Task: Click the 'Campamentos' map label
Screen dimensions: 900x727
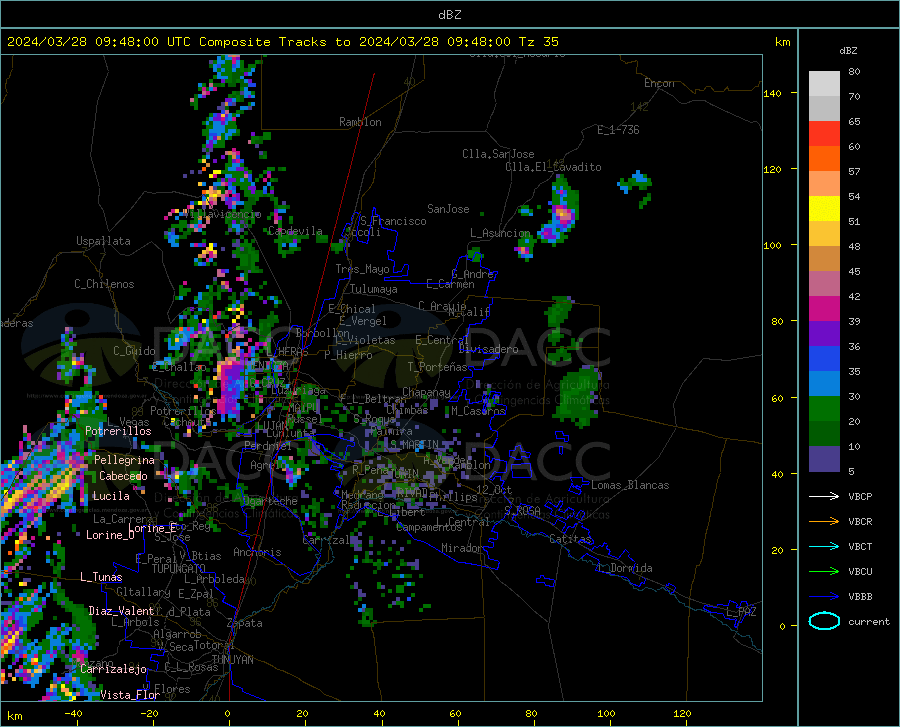Action: (x=429, y=527)
